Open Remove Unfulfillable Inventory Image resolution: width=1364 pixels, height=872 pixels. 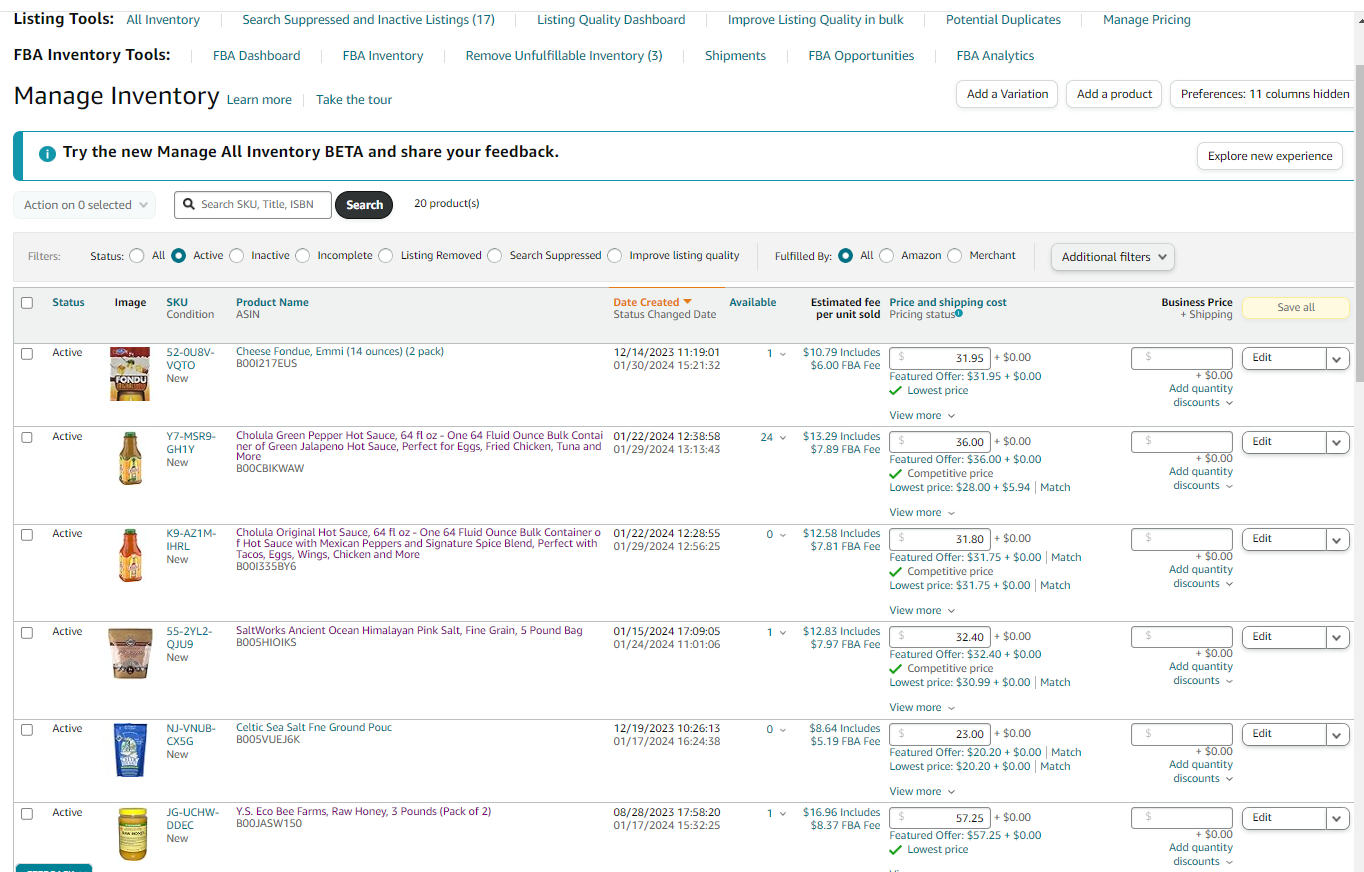(564, 56)
